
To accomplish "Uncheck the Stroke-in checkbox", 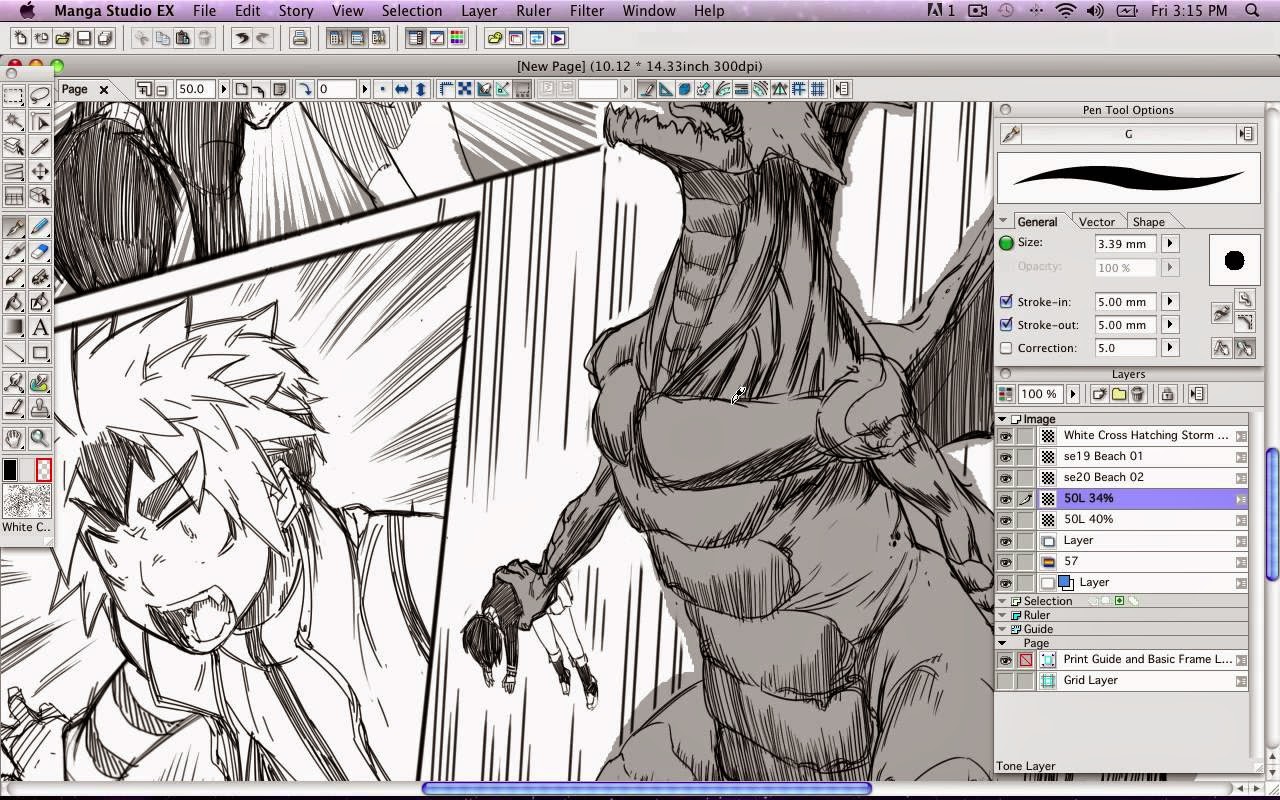I will (1006, 302).
